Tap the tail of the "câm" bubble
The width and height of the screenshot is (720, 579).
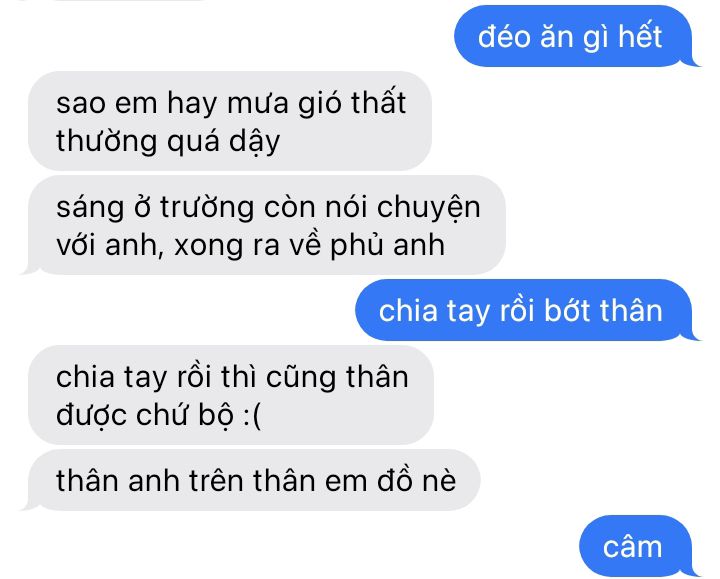click(x=695, y=570)
